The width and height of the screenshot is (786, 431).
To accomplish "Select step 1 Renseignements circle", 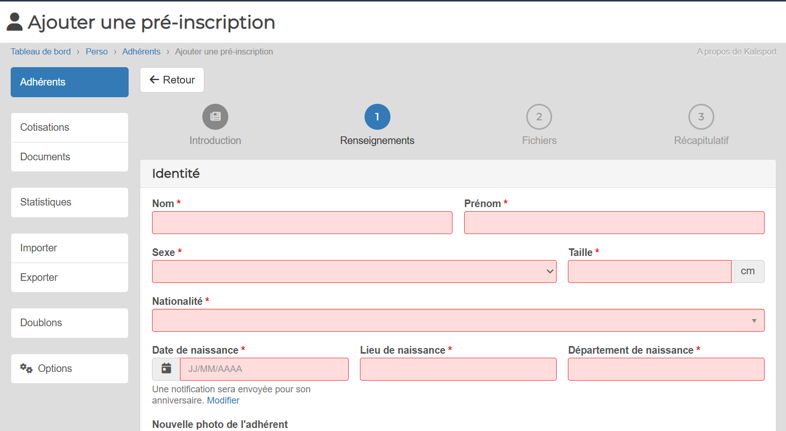I will click(377, 117).
